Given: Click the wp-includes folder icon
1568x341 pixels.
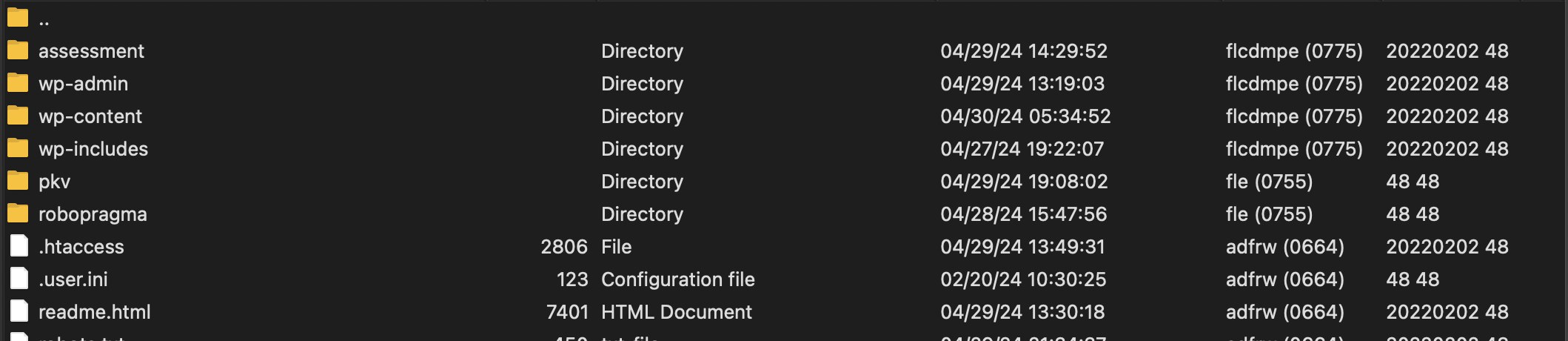Looking at the screenshot, I should click(x=18, y=148).
